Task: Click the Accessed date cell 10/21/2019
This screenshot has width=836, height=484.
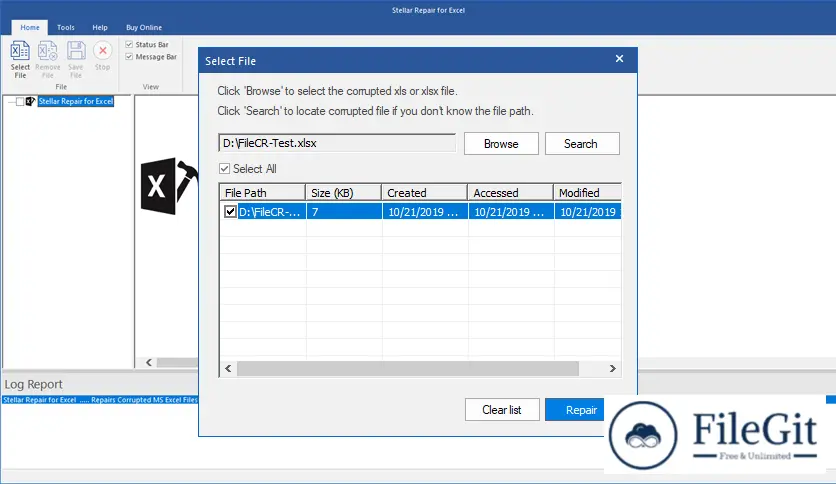Action: pos(511,212)
